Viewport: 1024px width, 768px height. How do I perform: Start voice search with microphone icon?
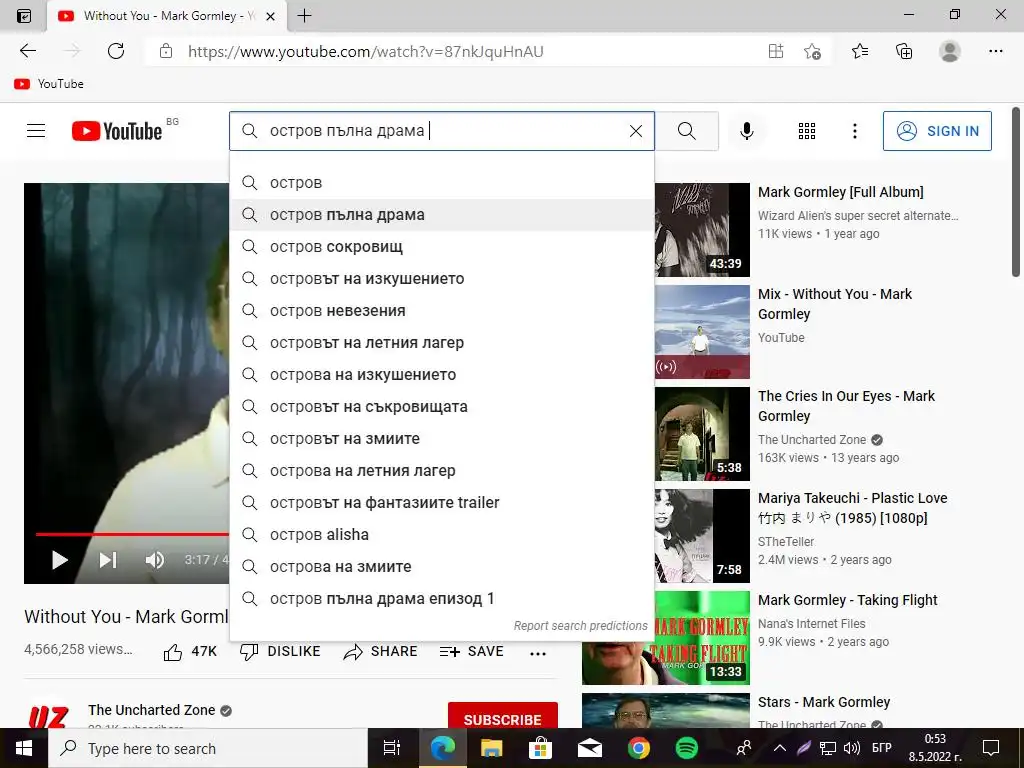point(746,131)
